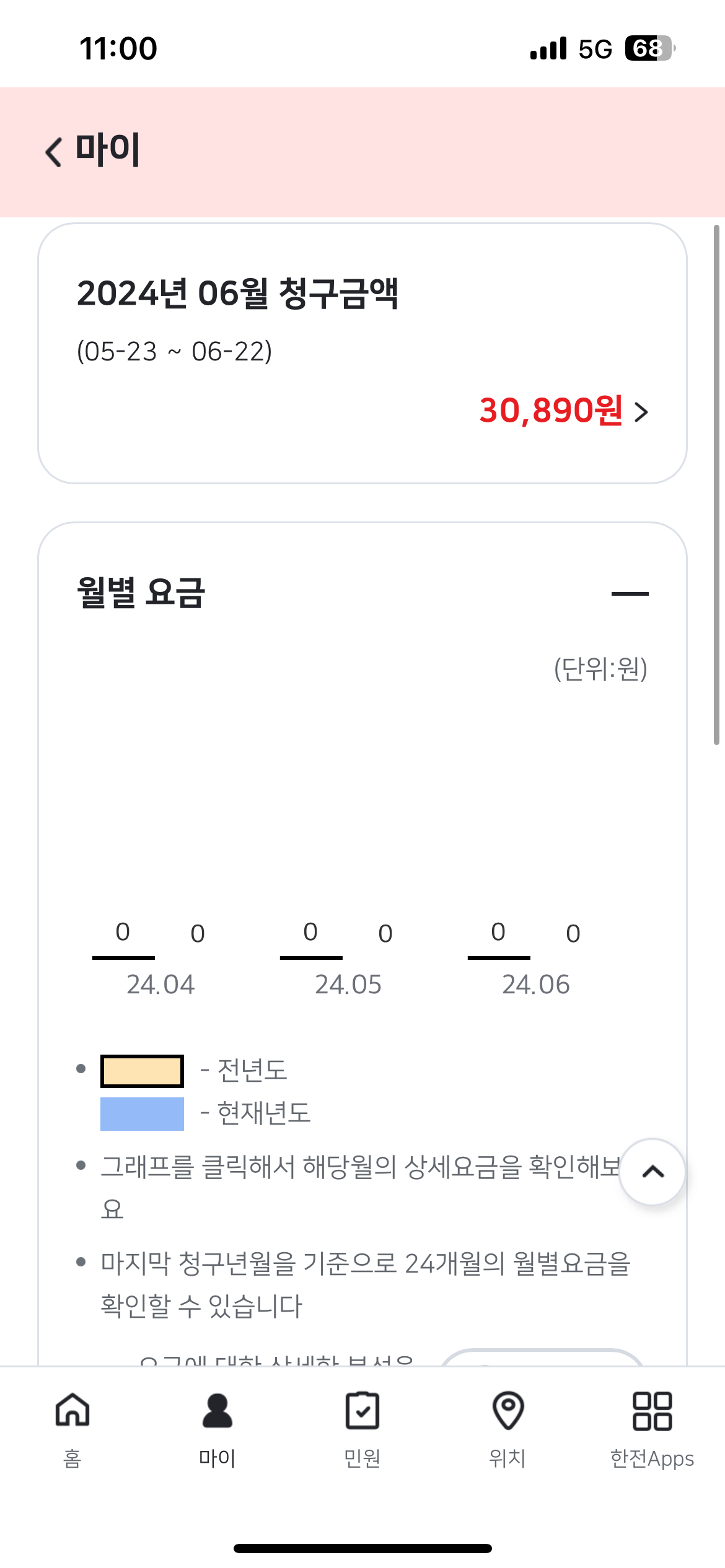Tap the 마이 header title
This screenshot has width=725, height=1568.
[108, 150]
